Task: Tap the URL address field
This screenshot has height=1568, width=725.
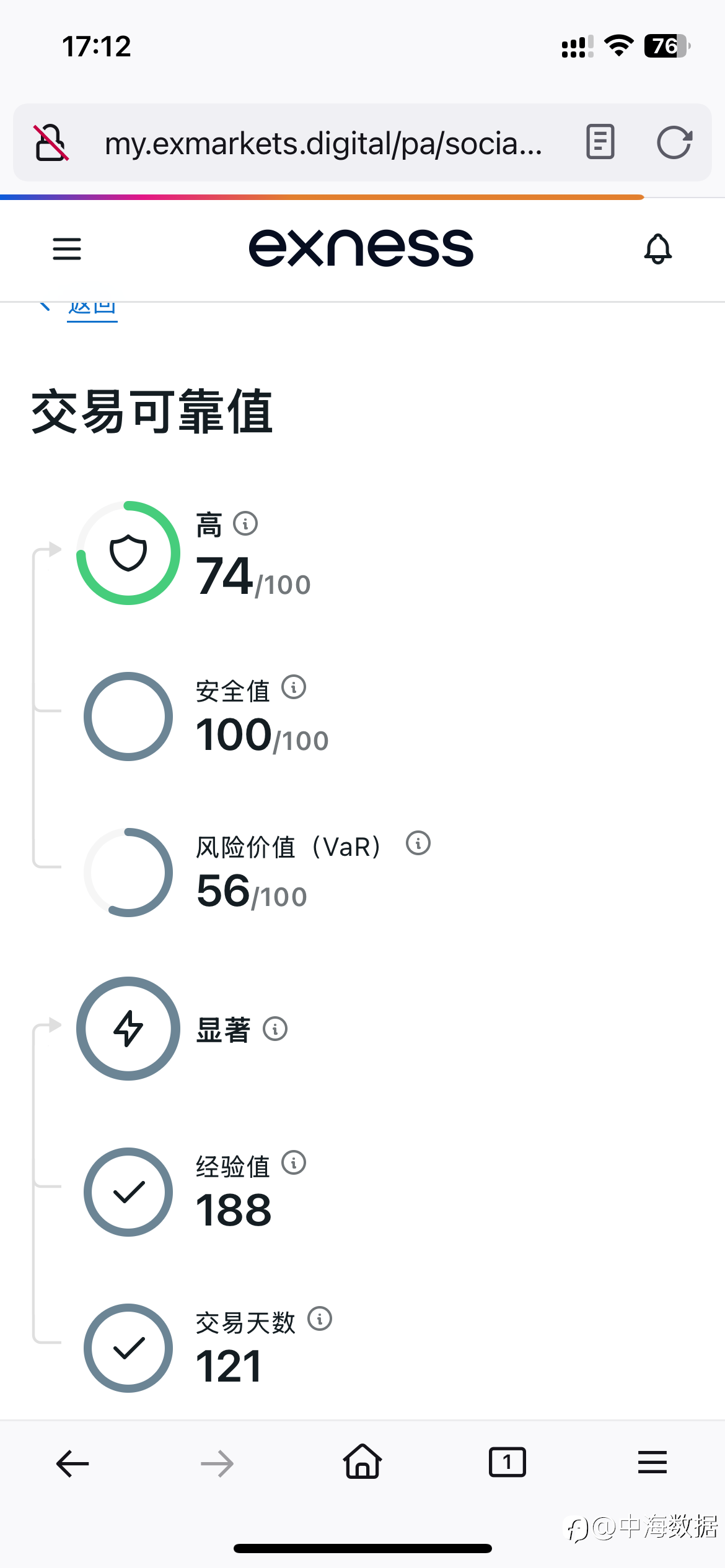Action: click(323, 143)
